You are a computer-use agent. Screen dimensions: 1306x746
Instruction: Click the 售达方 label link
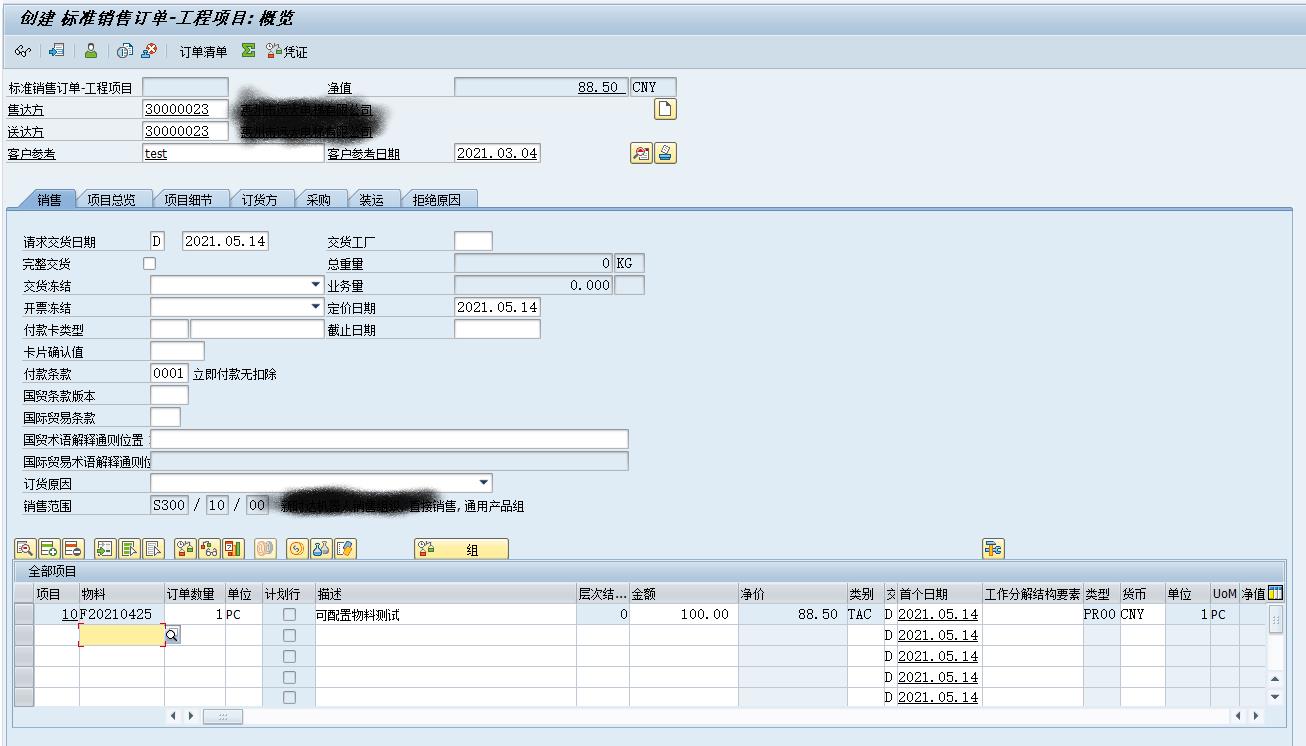point(26,110)
